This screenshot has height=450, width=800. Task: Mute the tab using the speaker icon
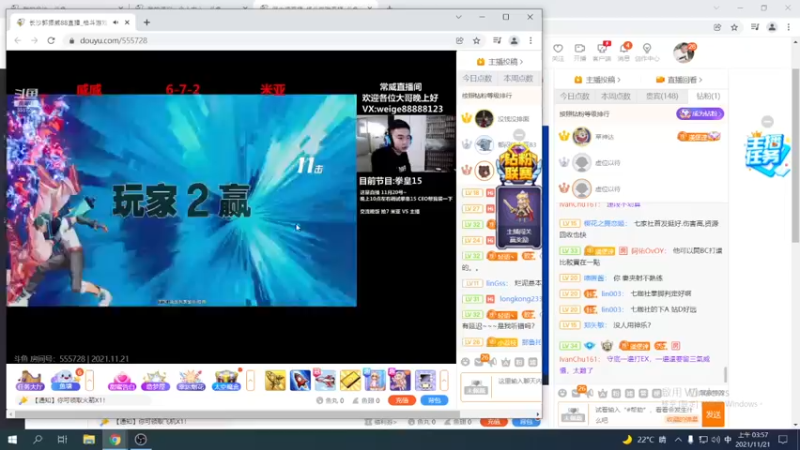pyautogui.click(x=116, y=22)
